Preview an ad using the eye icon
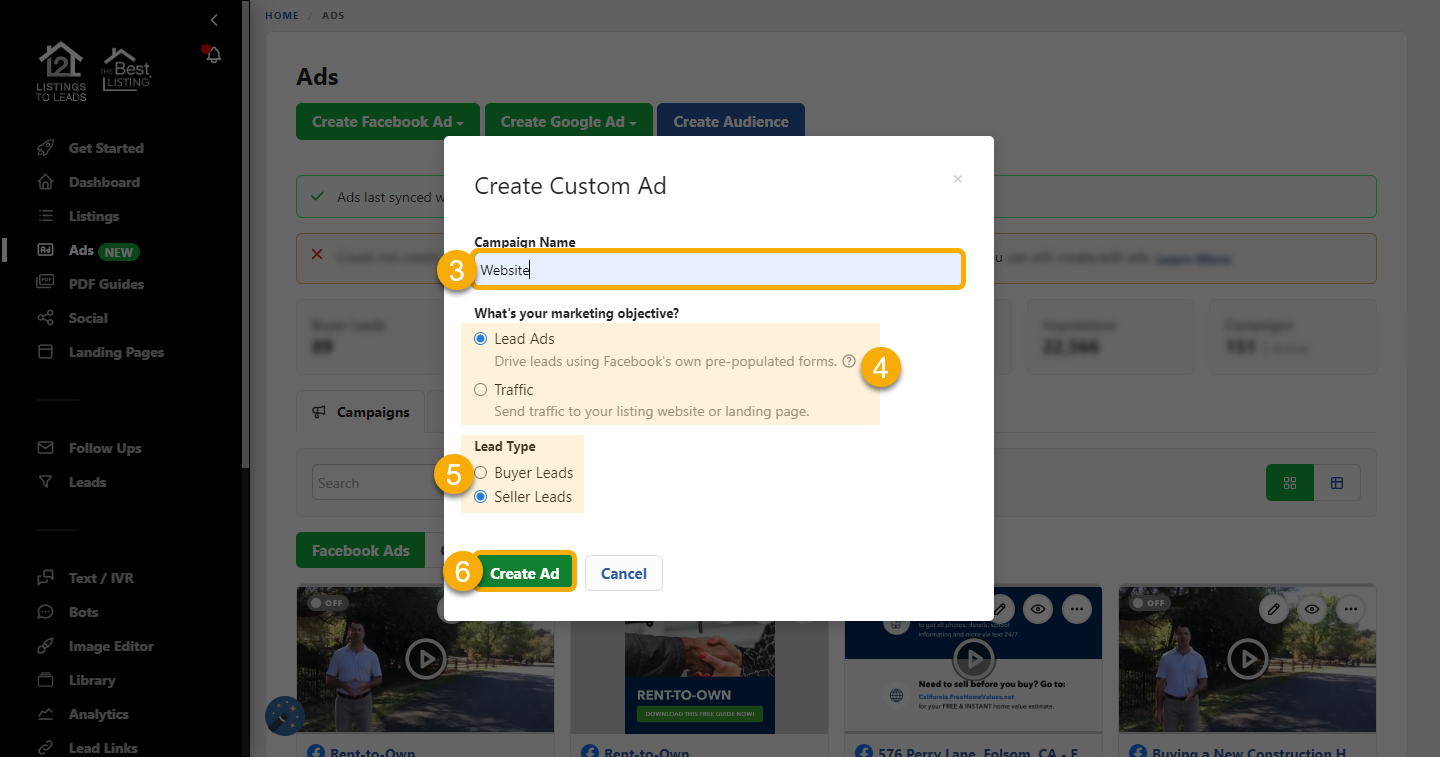Screen dimensions: 1440x757 point(1037,608)
